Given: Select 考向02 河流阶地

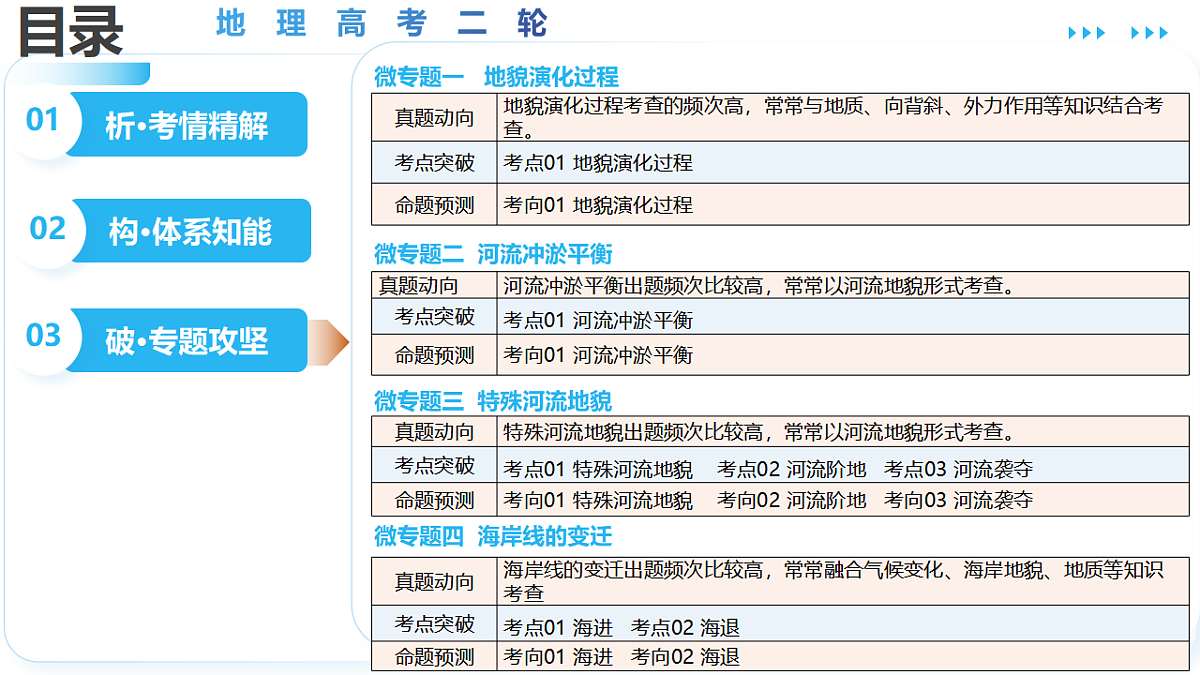Looking at the screenshot, I should click(792, 500).
